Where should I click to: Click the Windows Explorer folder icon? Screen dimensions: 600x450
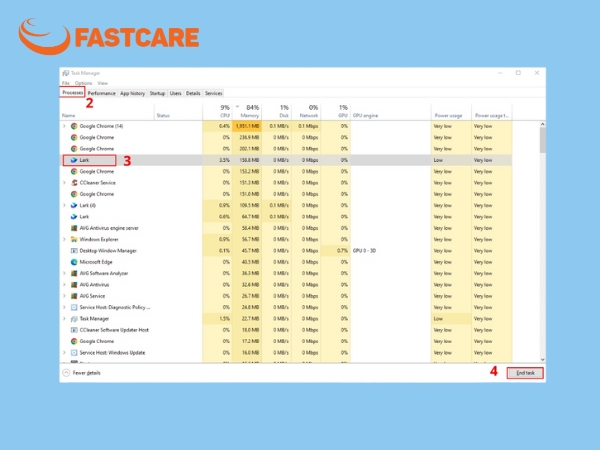(74, 239)
